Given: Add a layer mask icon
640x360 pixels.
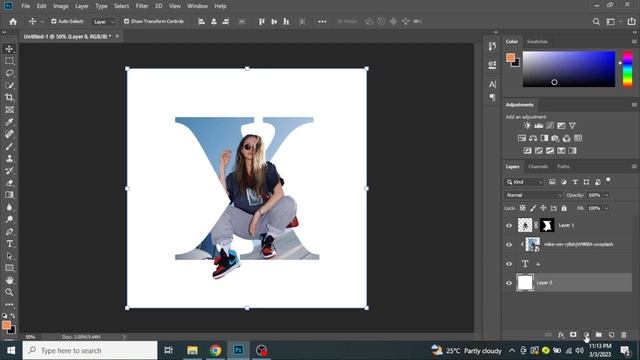Looking at the screenshot, I should [x=573, y=335].
